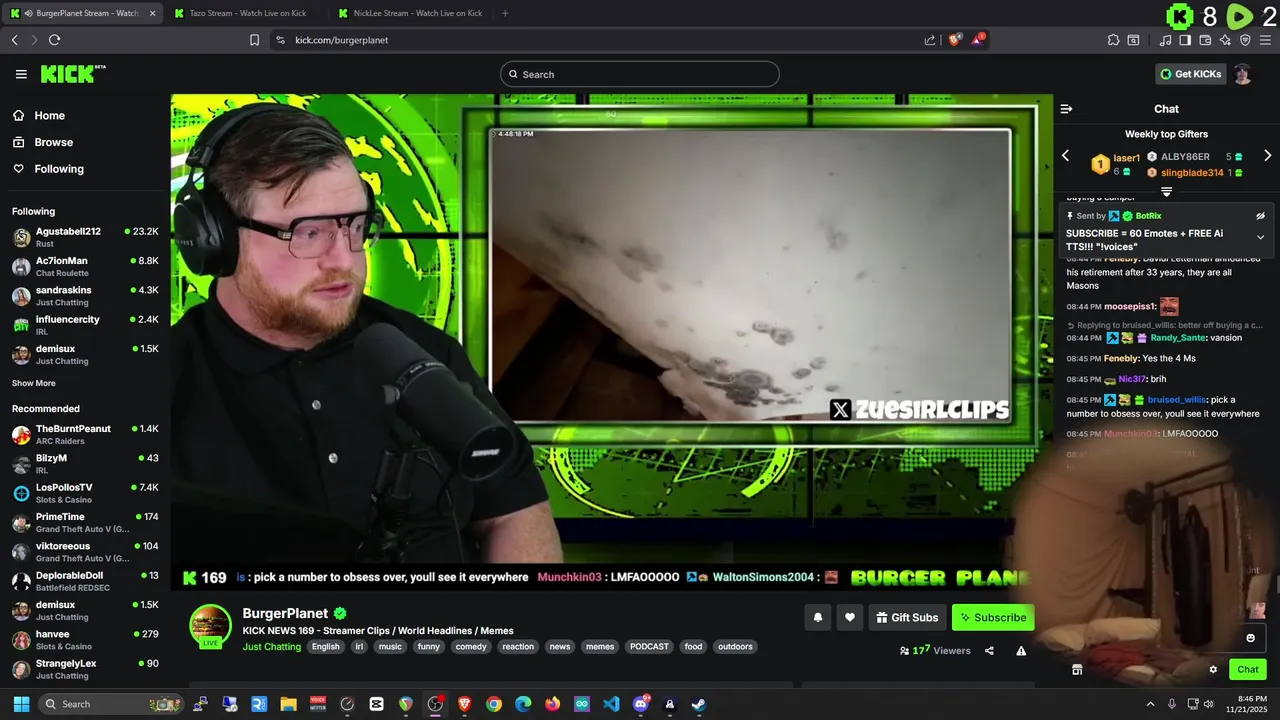Open sandraskins channel

click(85, 295)
